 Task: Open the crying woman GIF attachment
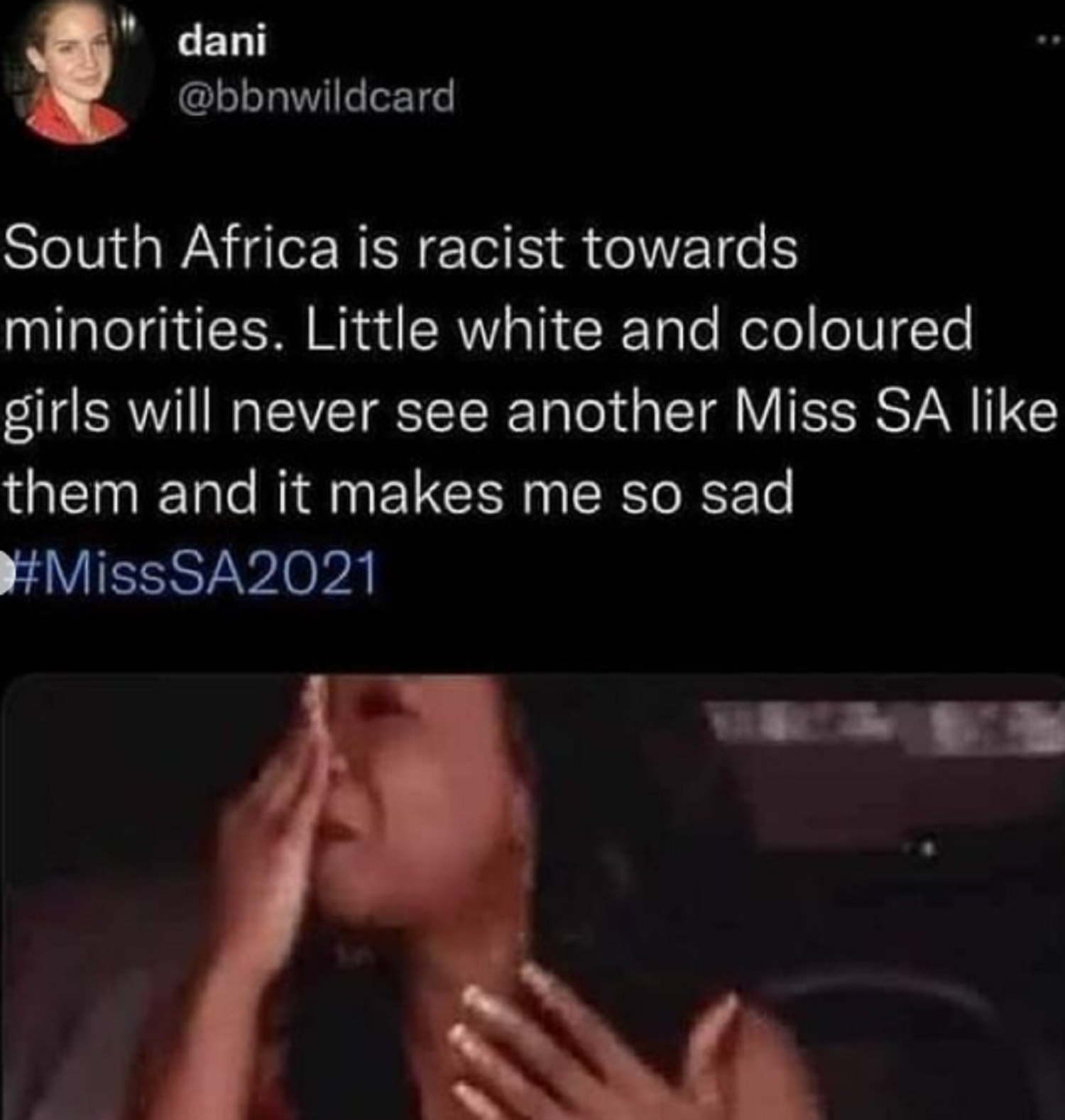[532, 896]
